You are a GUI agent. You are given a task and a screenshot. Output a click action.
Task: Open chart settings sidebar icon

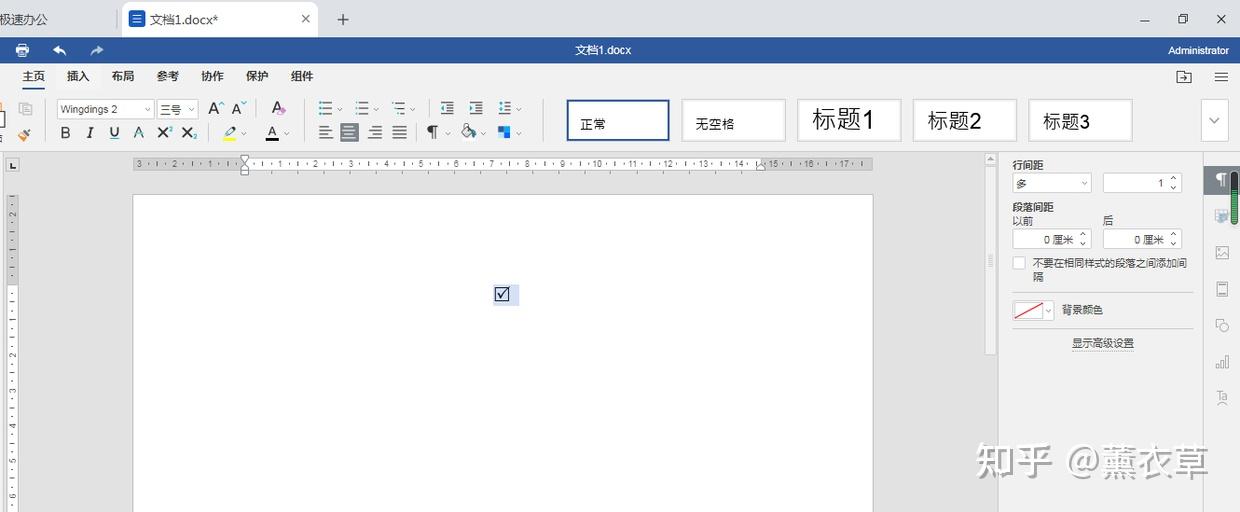[x=1222, y=361]
